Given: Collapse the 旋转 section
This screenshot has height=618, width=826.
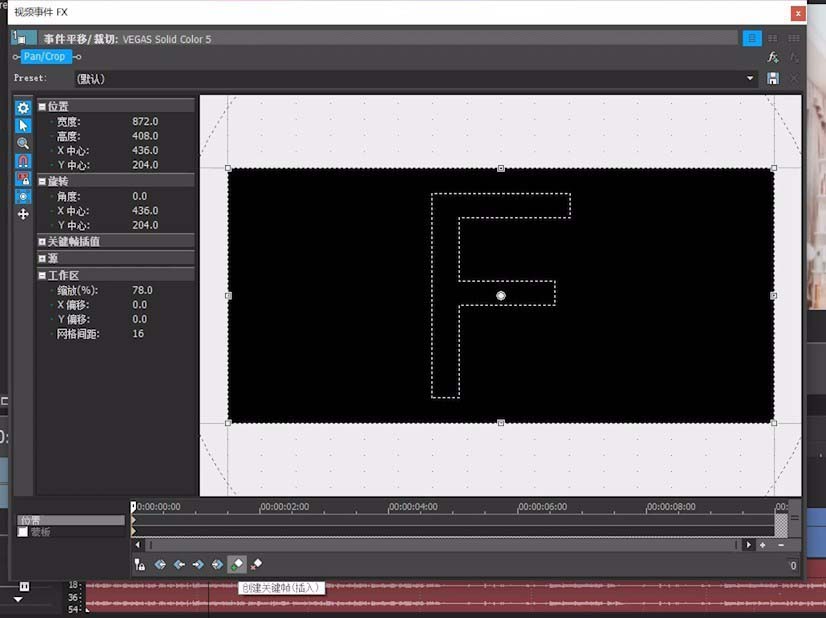Looking at the screenshot, I should click(x=42, y=181).
